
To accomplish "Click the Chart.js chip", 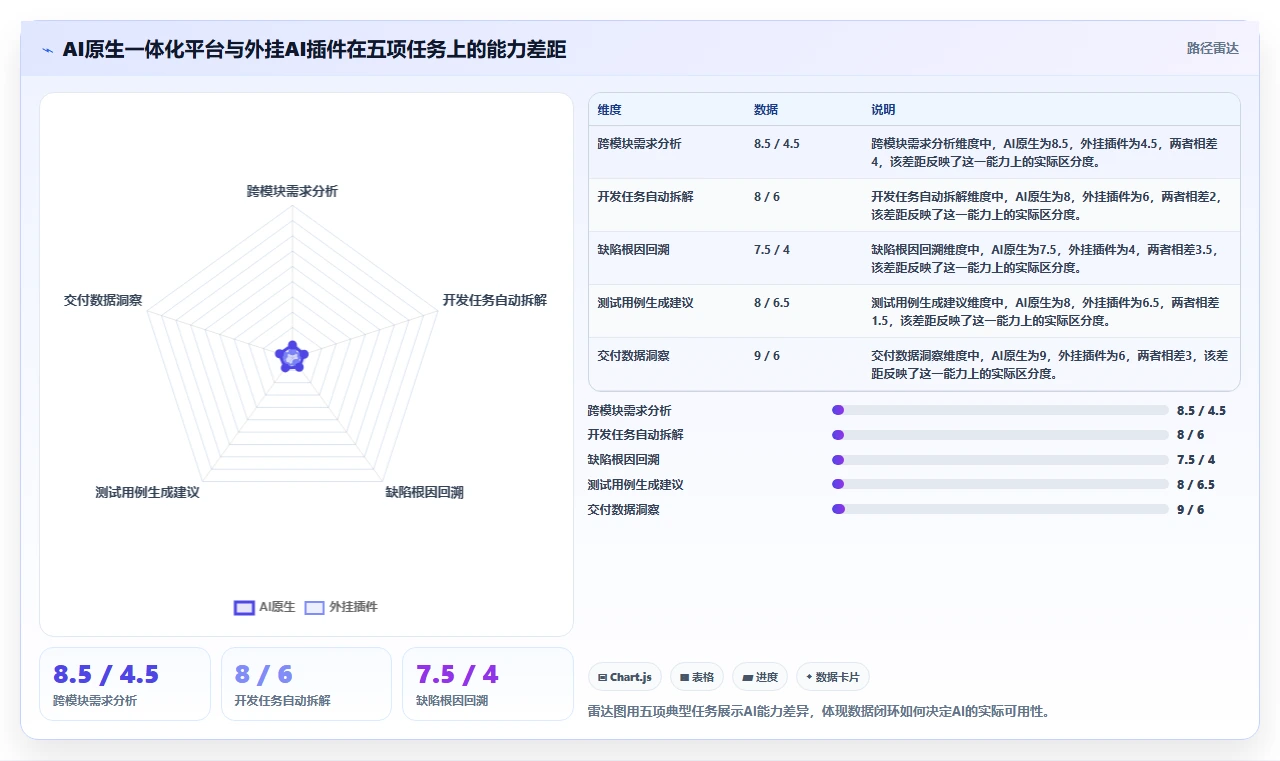I will 625,677.
